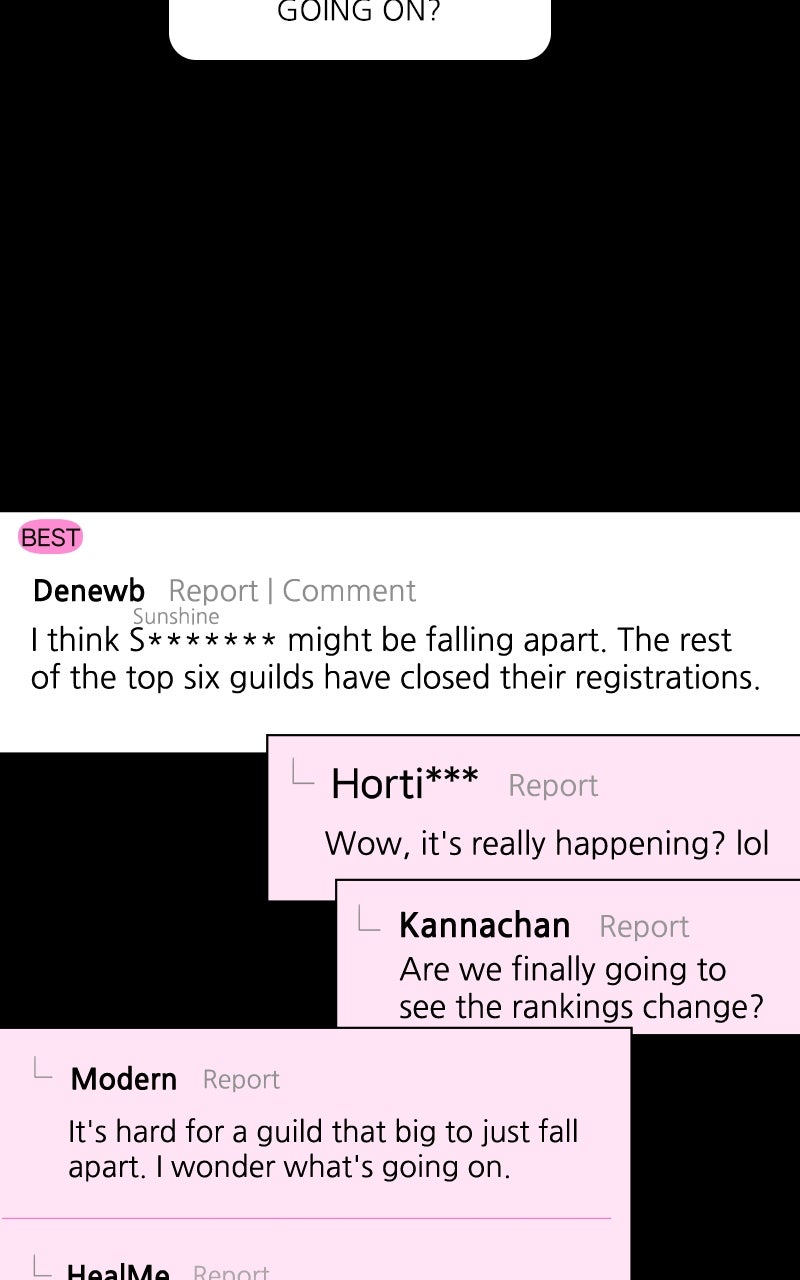Click the Sunshine annotation above censored name

point(176,617)
